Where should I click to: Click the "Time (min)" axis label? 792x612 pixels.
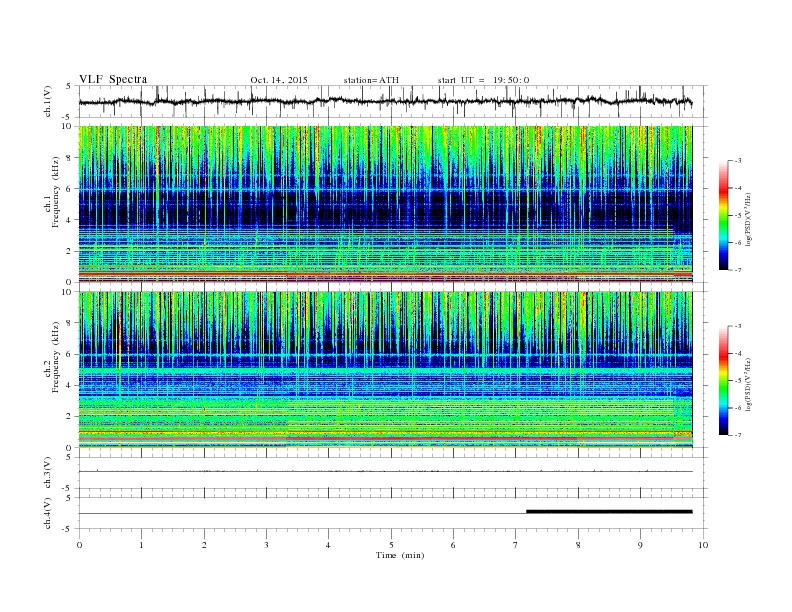point(400,555)
